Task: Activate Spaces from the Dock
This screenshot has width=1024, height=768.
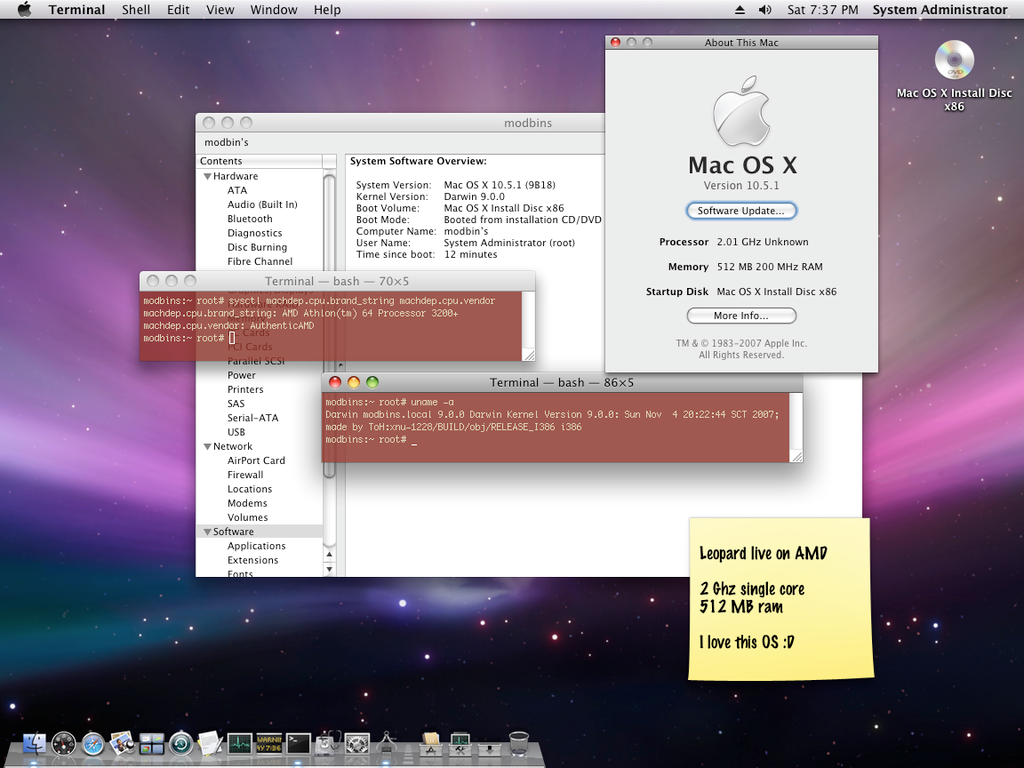Action: coord(152,744)
